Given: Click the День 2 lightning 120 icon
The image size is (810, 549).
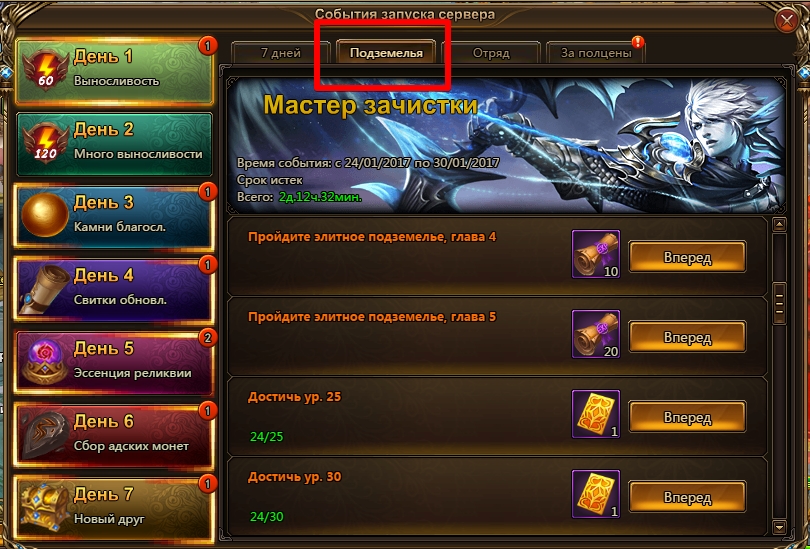Looking at the screenshot, I should point(45,143).
